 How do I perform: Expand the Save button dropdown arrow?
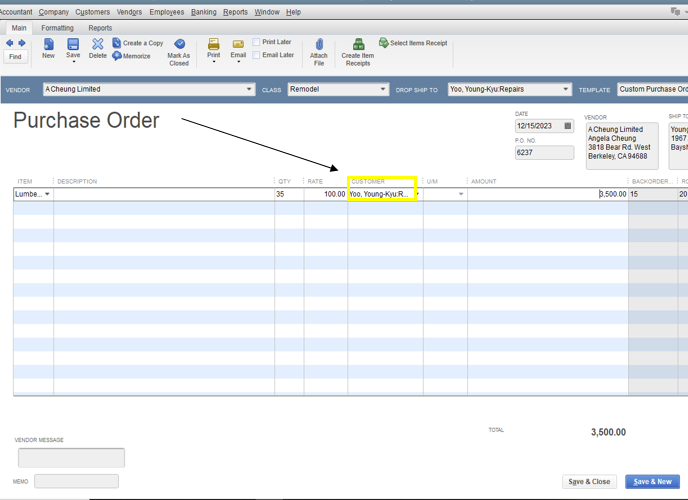(x=73, y=62)
